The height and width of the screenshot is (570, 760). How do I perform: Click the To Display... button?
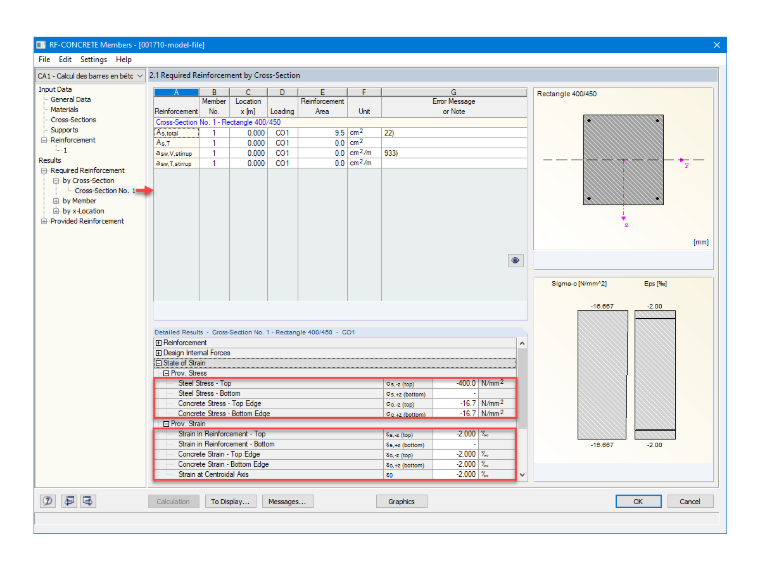pos(230,501)
